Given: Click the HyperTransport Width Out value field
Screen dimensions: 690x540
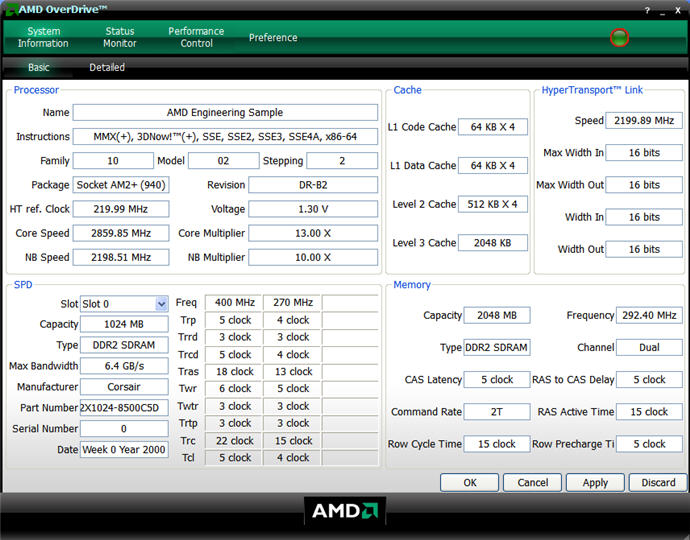Looking at the screenshot, I should (x=644, y=249).
